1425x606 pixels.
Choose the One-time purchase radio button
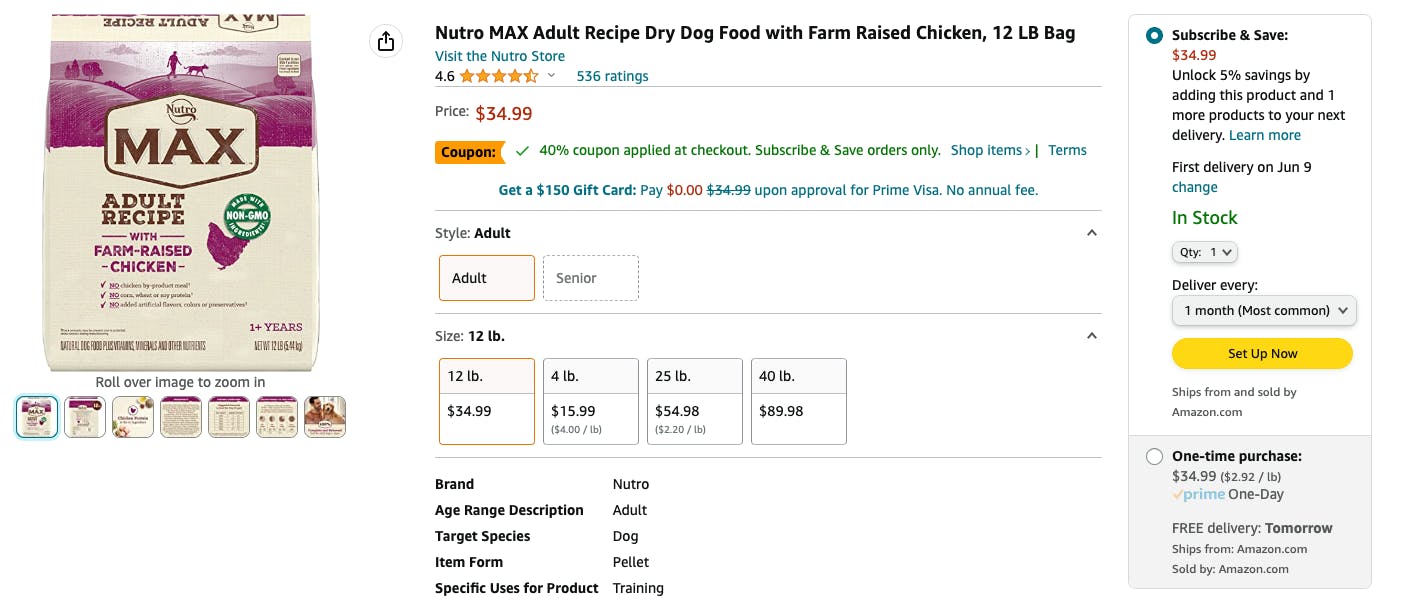tap(1155, 457)
